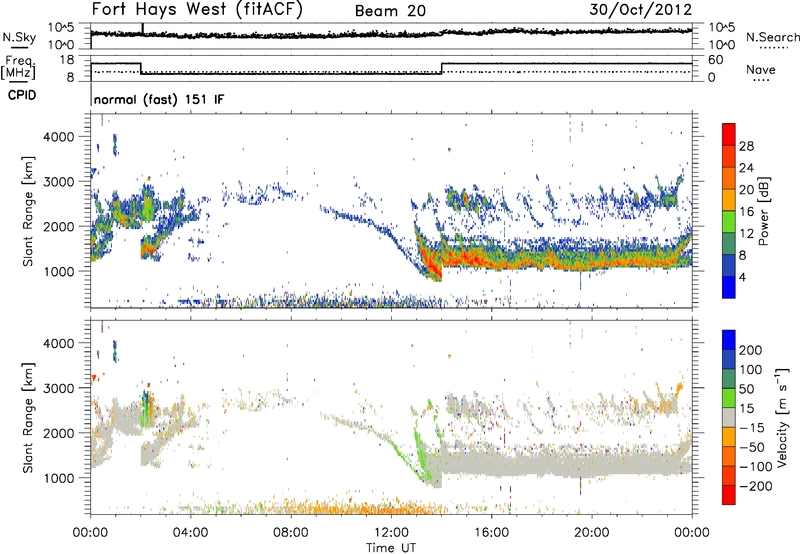Click the velocity panel 'Slant Range [km]' label
This screenshot has height=554, width=800.
tap(28, 418)
